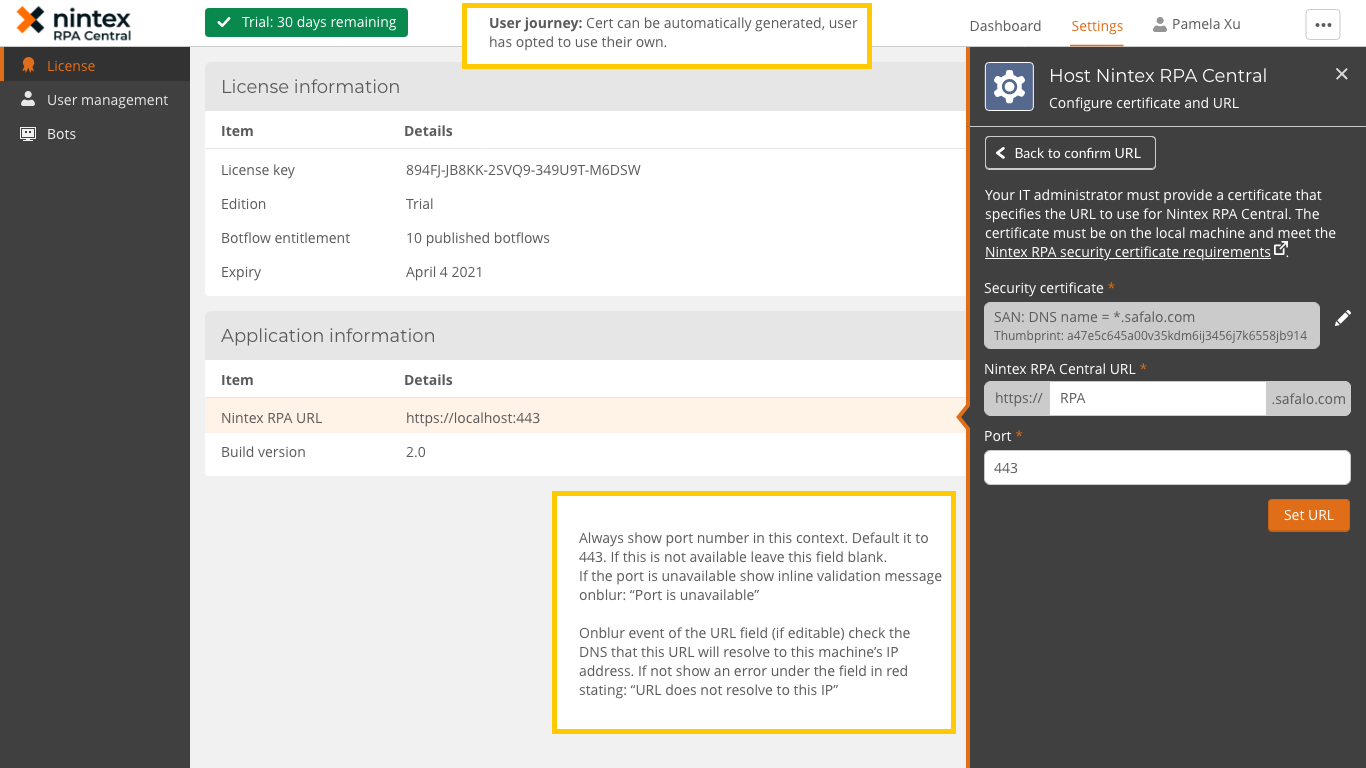This screenshot has height=768, width=1366.
Task: Open Bots in sidebar
Action: coord(95,134)
